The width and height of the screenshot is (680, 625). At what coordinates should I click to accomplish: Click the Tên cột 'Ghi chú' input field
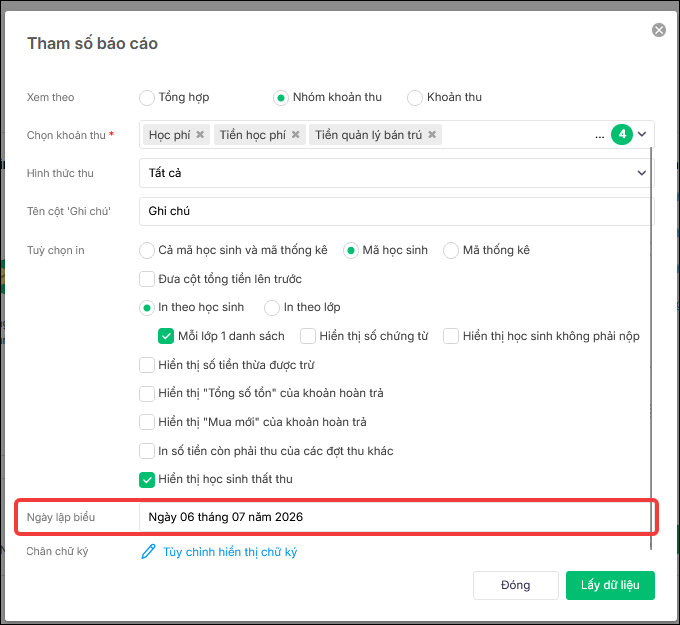(396, 211)
